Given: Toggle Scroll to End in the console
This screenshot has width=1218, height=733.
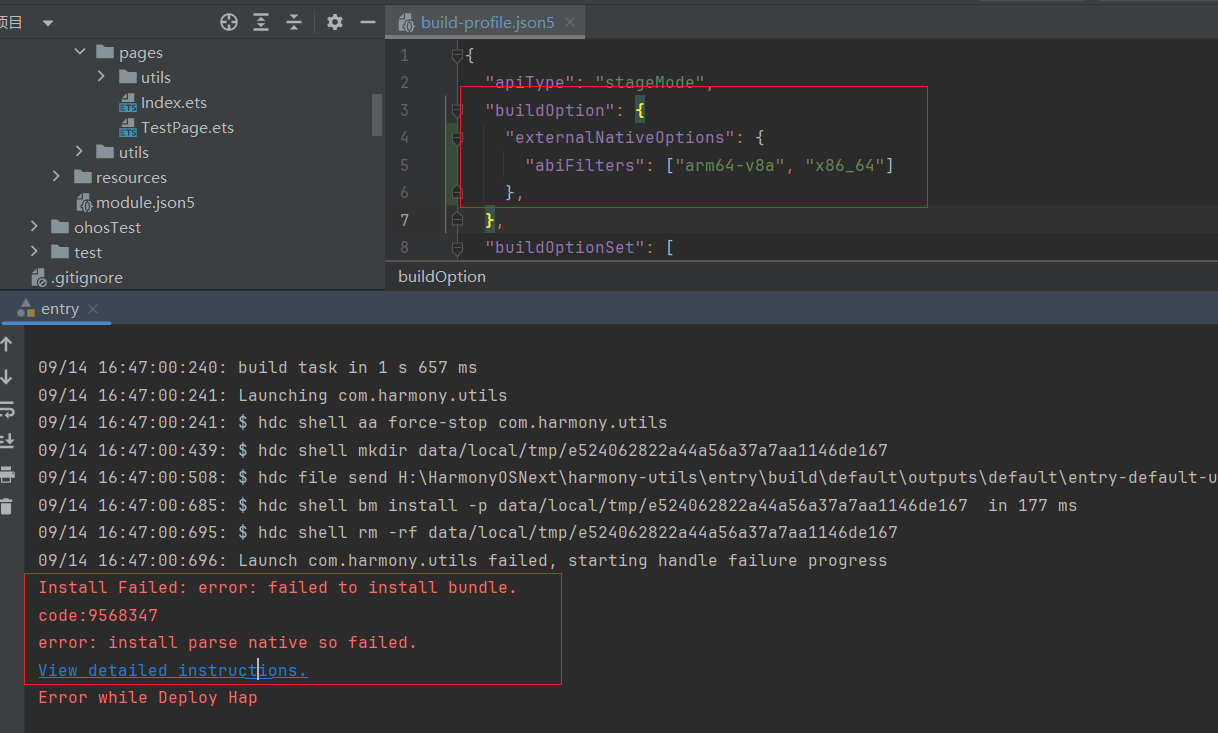Looking at the screenshot, I should pos(7,440).
